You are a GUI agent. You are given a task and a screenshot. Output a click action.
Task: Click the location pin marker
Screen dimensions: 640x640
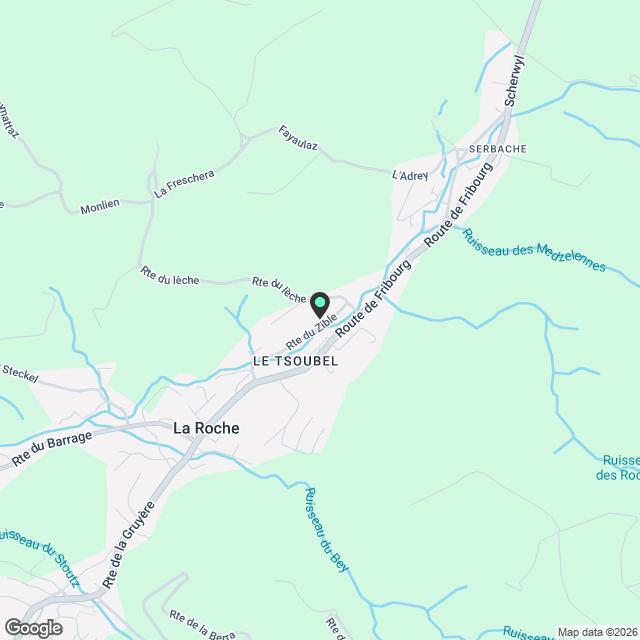320,305
